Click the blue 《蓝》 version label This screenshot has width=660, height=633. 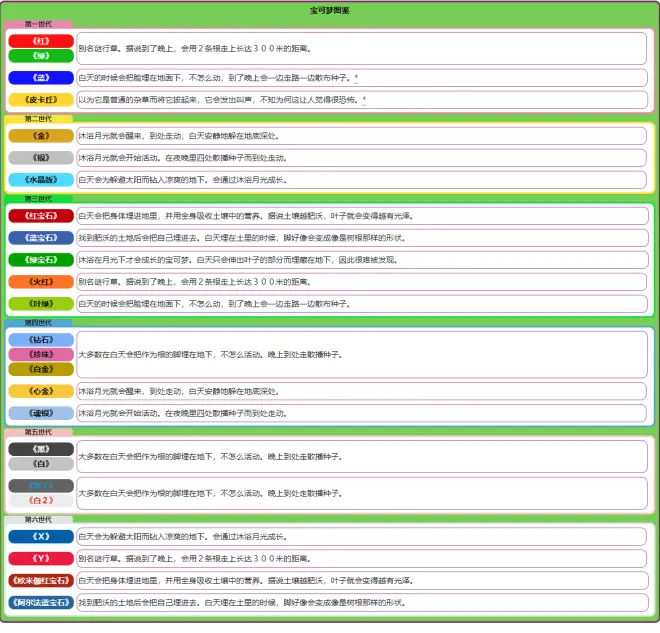click(41, 77)
